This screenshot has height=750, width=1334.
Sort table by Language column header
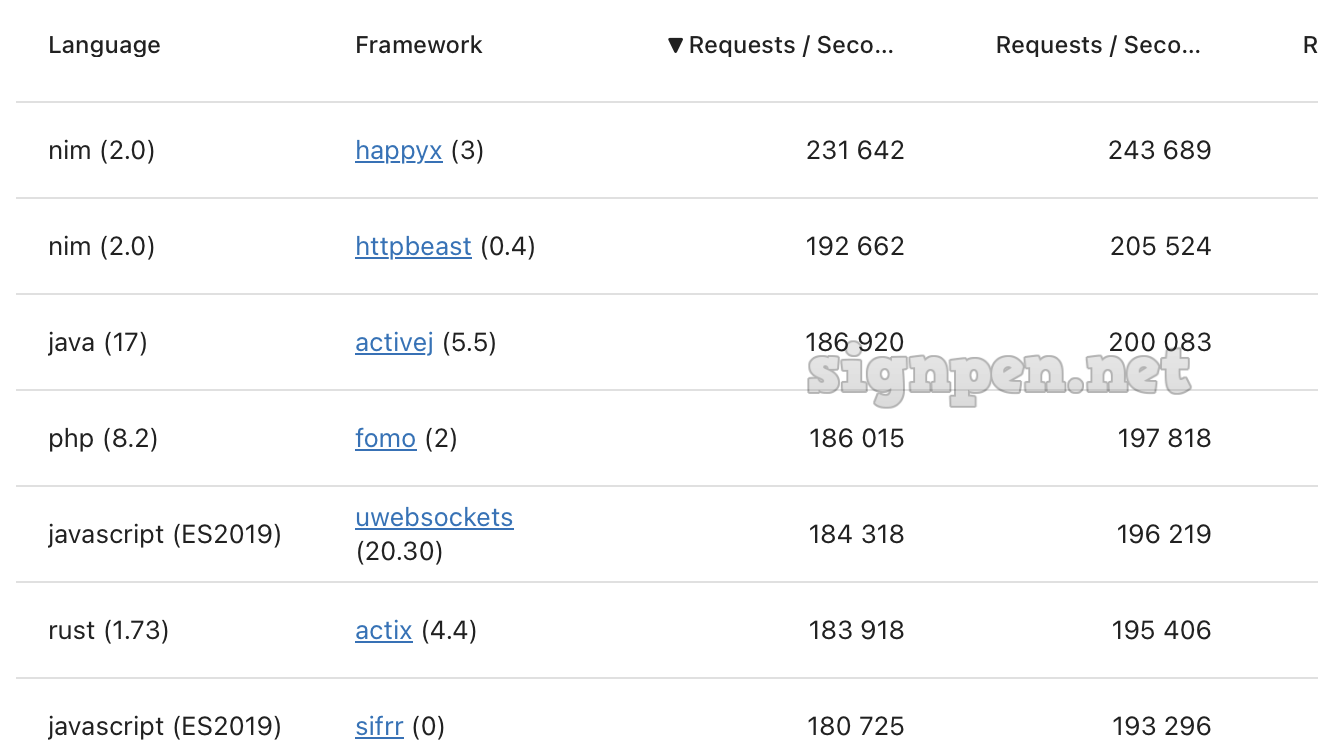click(x=104, y=45)
